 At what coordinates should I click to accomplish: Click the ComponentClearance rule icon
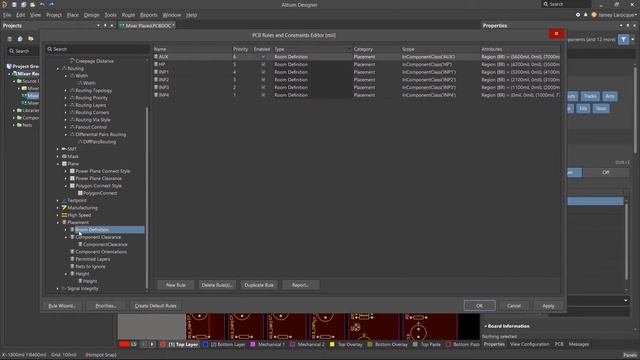point(80,244)
